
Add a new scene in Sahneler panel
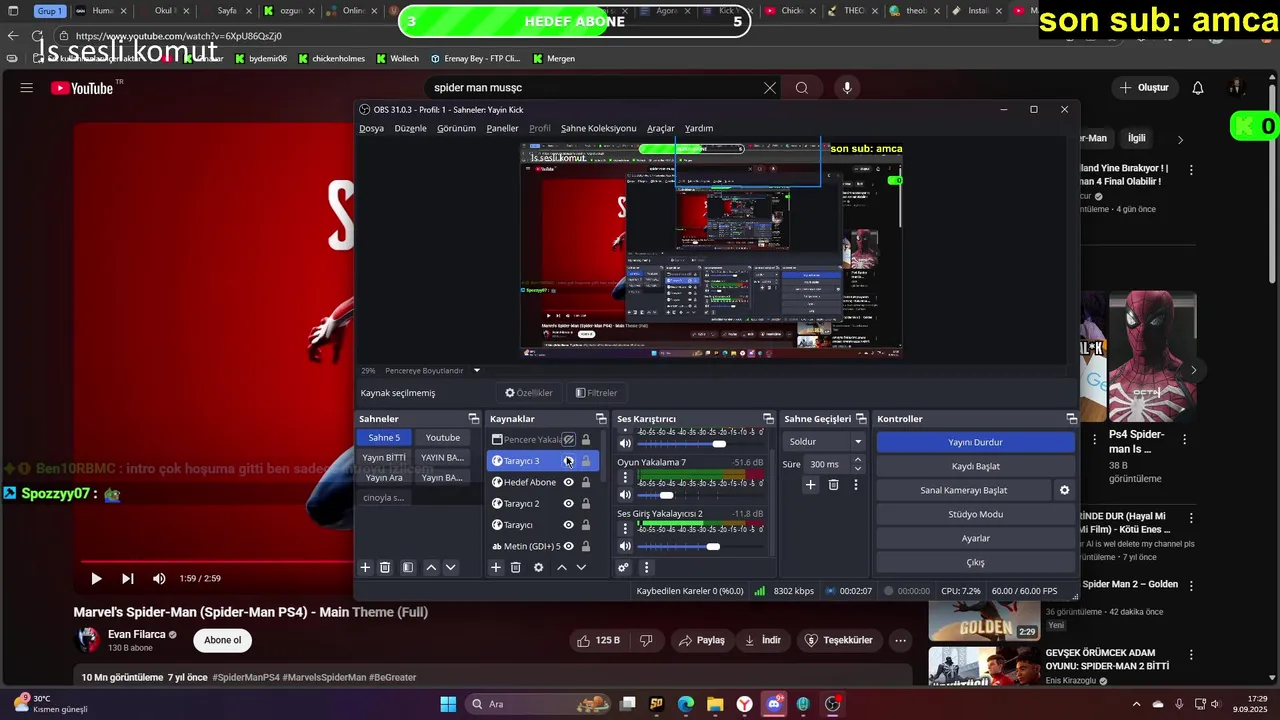click(365, 567)
